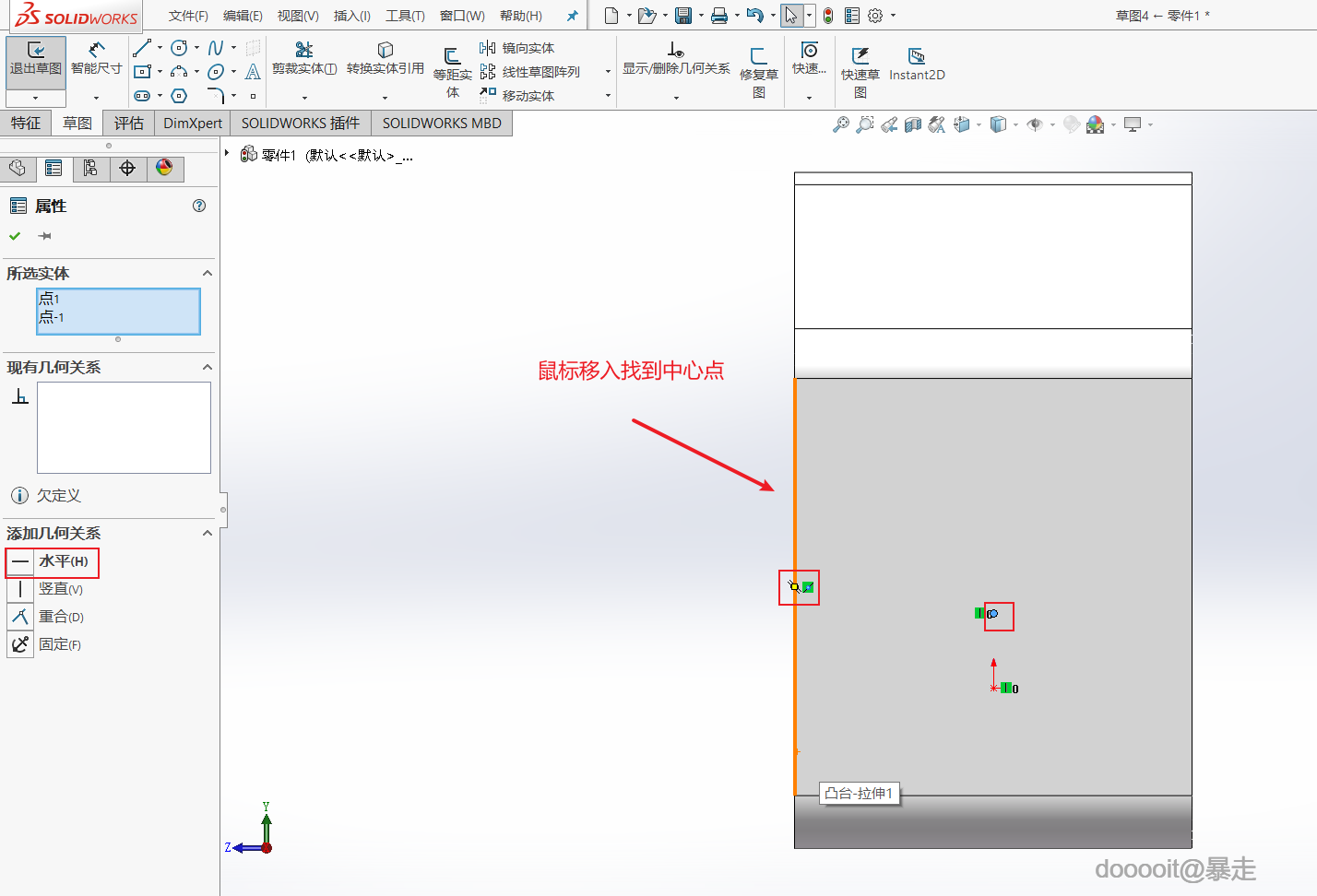Screen dimensions: 1317x896
Task: Switch to the 特征 tab
Action: pos(26,124)
